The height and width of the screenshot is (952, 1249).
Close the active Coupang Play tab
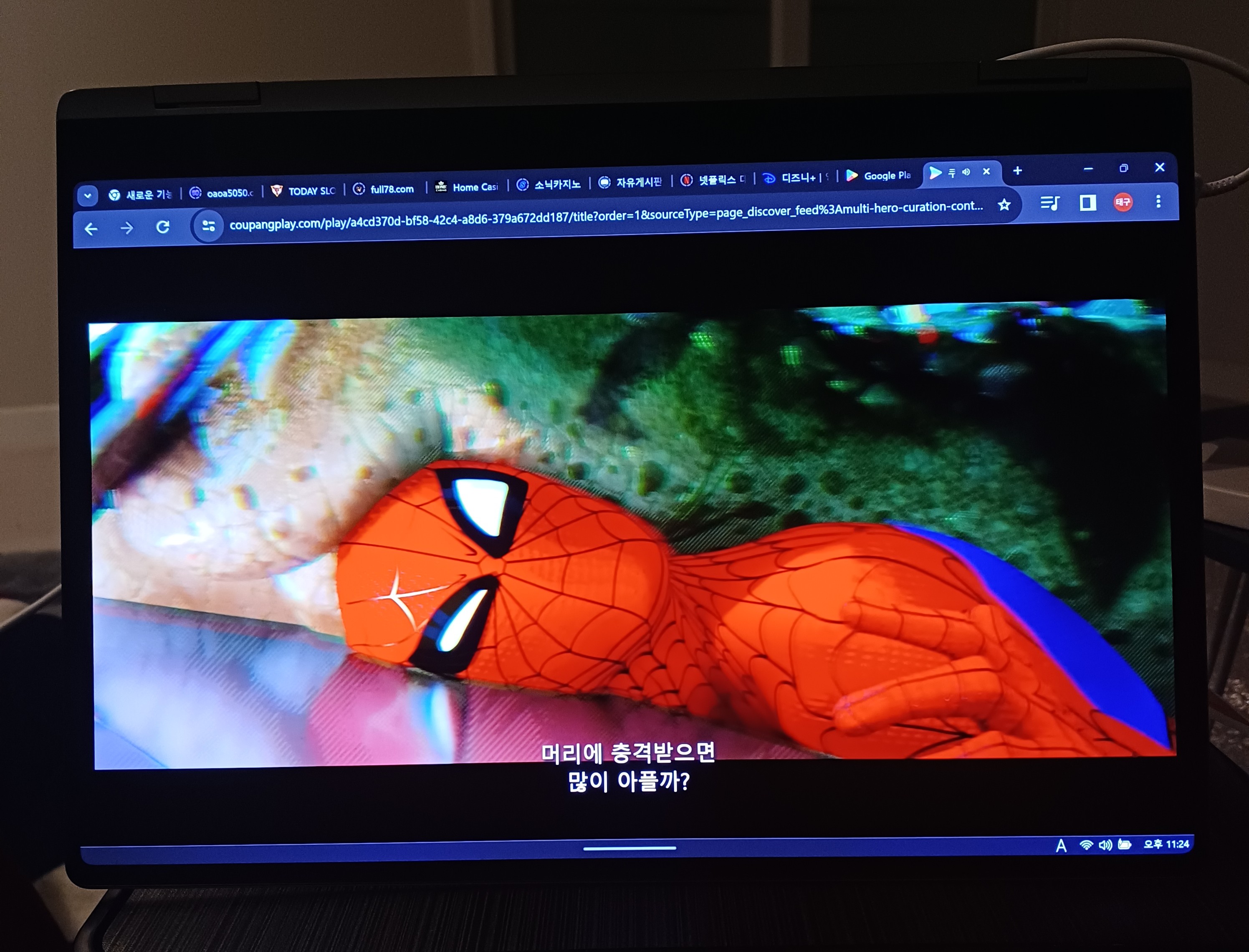pyautogui.click(x=986, y=171)
